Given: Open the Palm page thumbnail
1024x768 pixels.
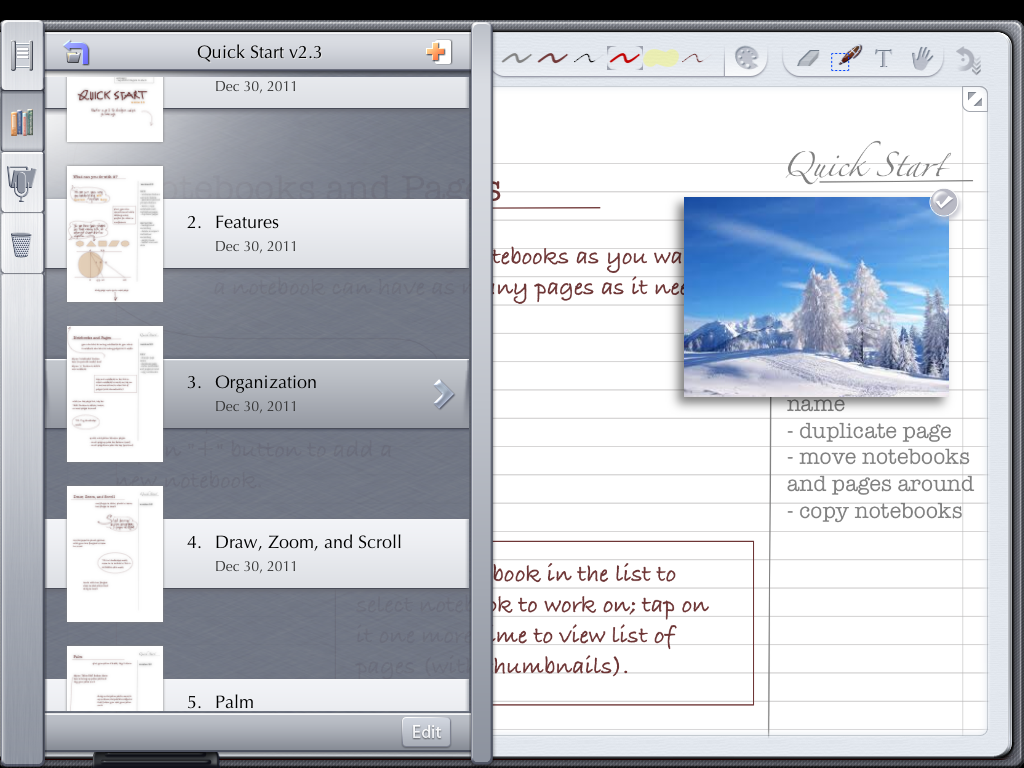Looking at the screenshot, I should 115,678.
